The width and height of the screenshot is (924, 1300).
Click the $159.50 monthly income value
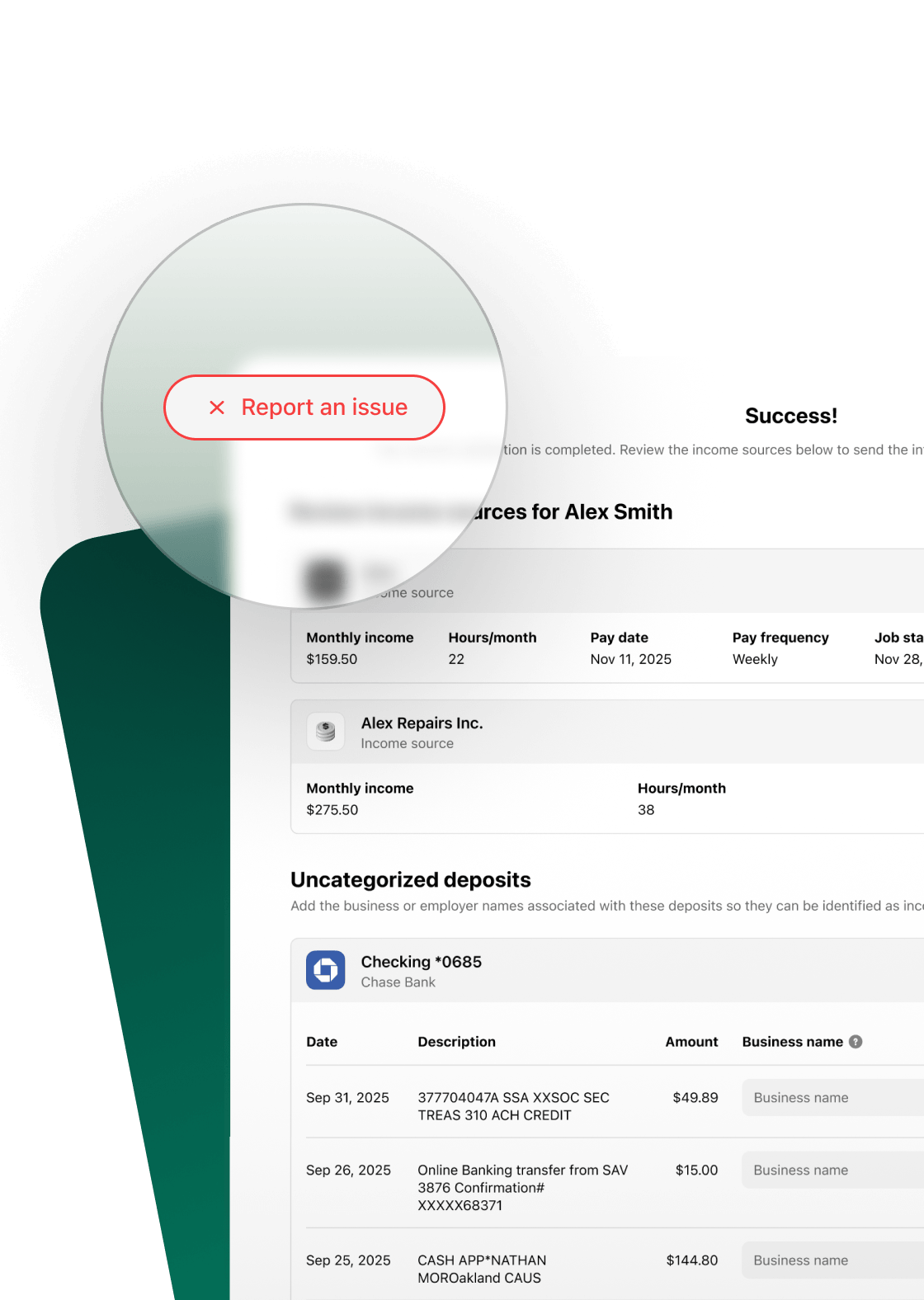(332, 659)
